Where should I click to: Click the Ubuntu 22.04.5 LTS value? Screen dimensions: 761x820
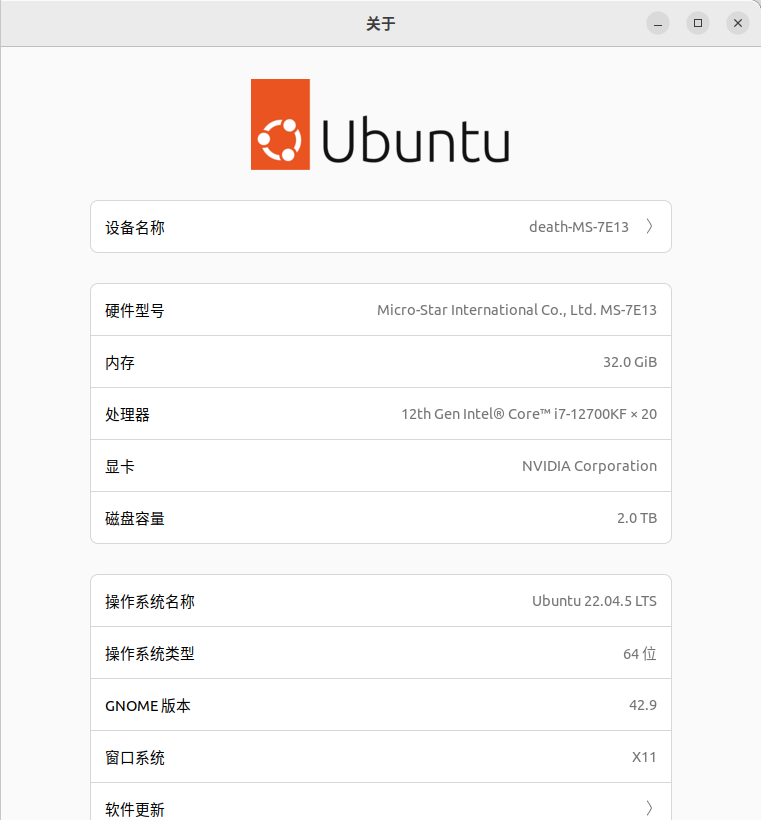[x=594, y=601]
